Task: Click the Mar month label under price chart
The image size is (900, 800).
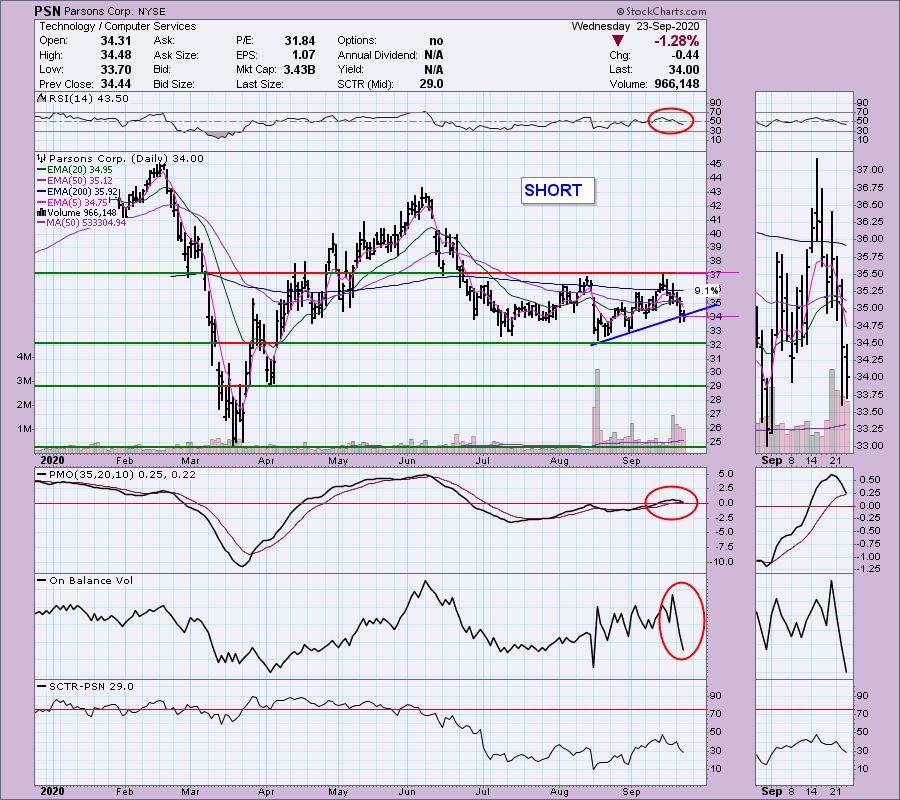Action: point(190,461)
